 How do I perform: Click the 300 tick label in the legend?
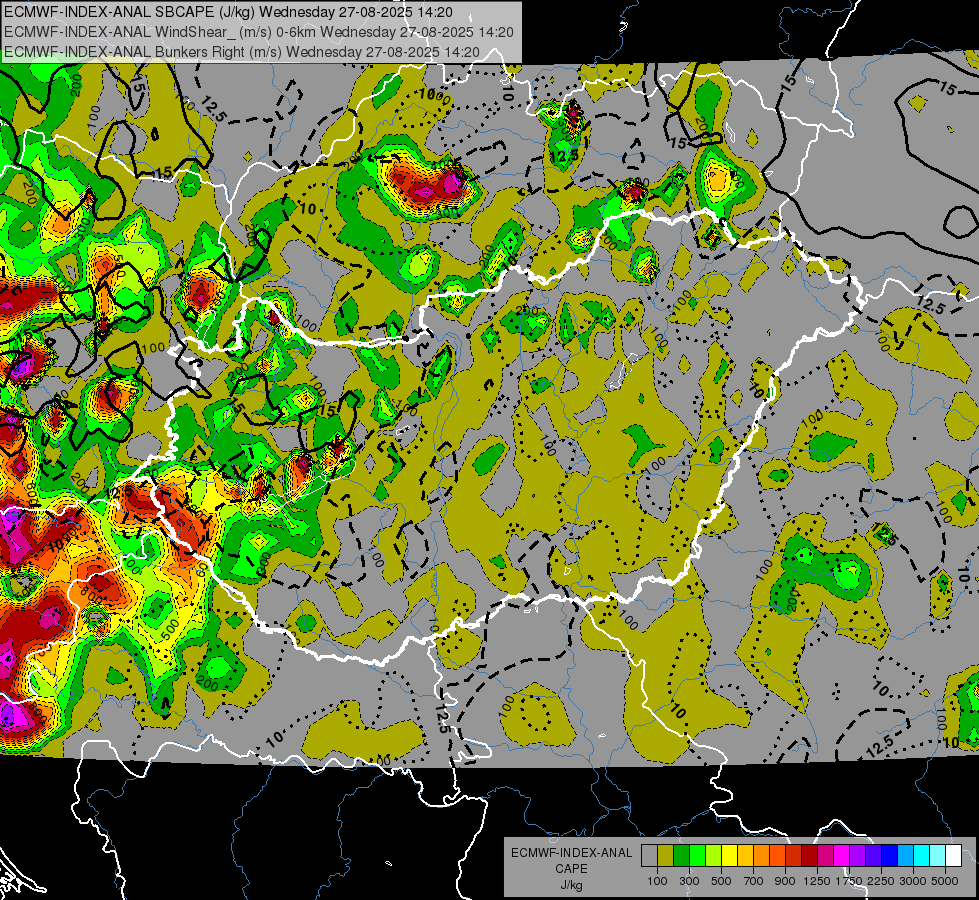click(689, 881)
